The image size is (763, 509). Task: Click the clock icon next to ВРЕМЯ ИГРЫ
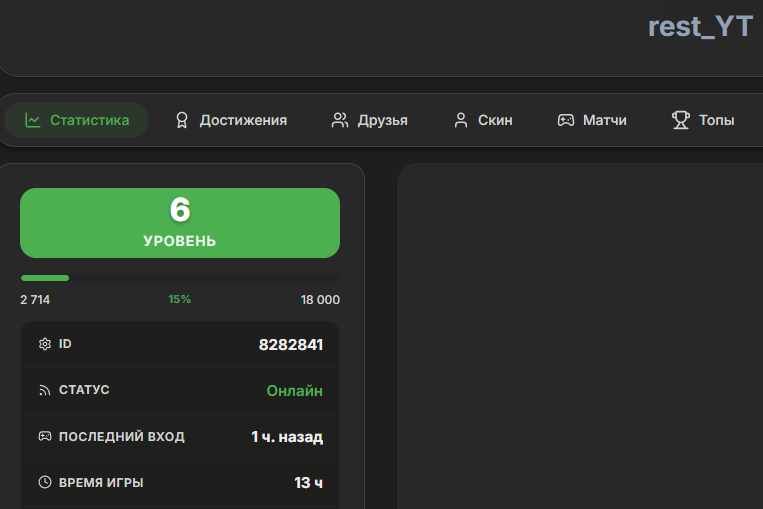coord(45,482)
